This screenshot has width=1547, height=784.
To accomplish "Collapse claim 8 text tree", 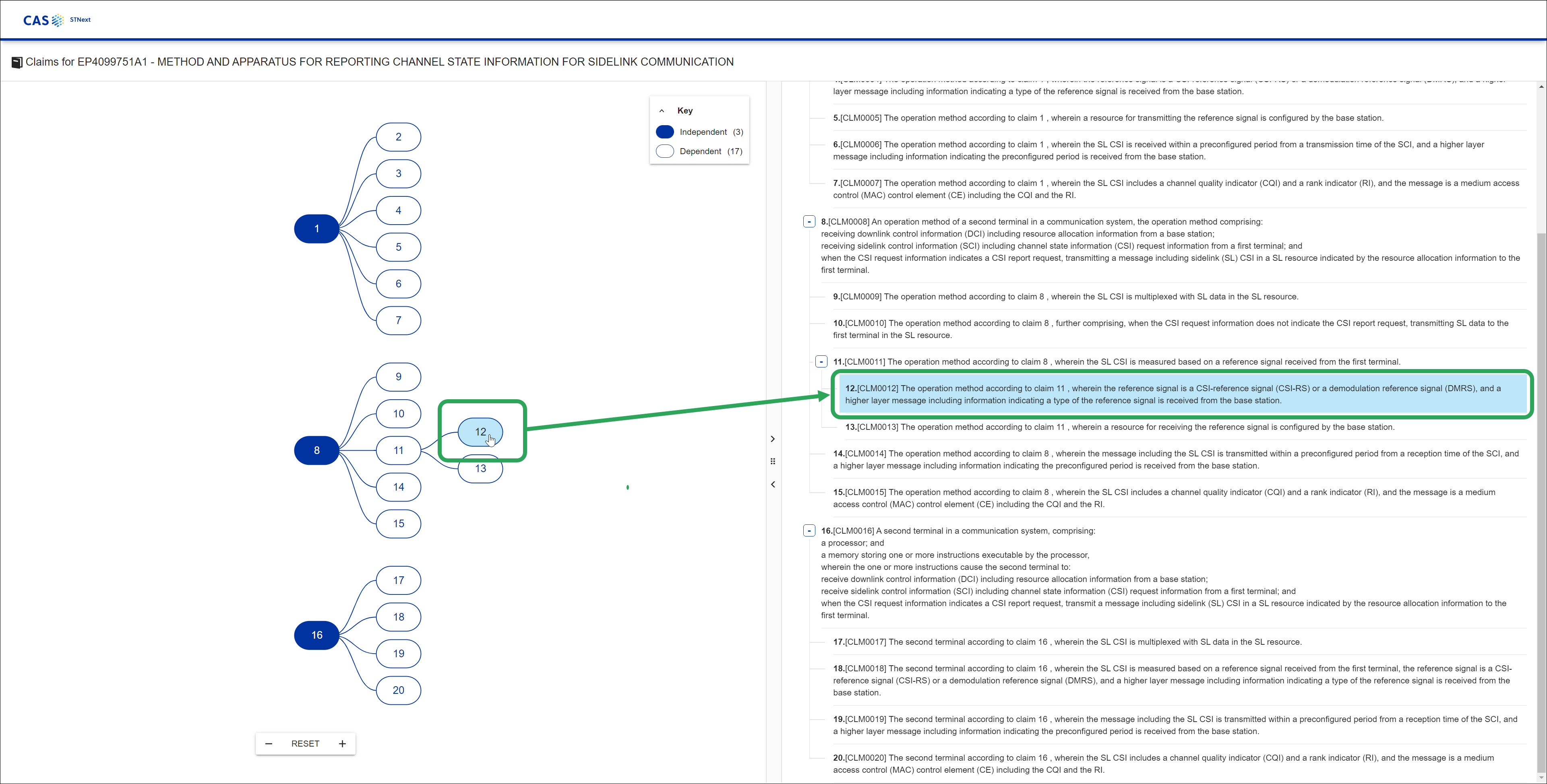I will pos(809,221).
